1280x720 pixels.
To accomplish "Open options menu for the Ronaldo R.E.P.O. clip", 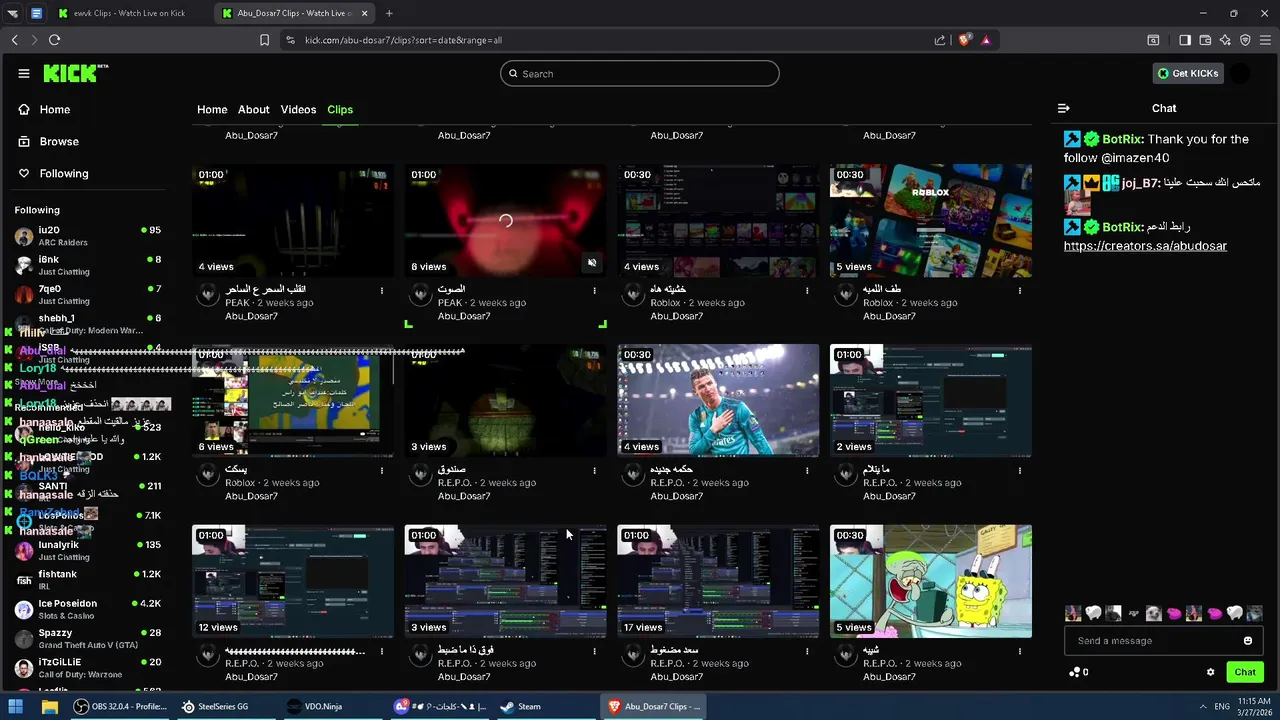I will 807,470.
